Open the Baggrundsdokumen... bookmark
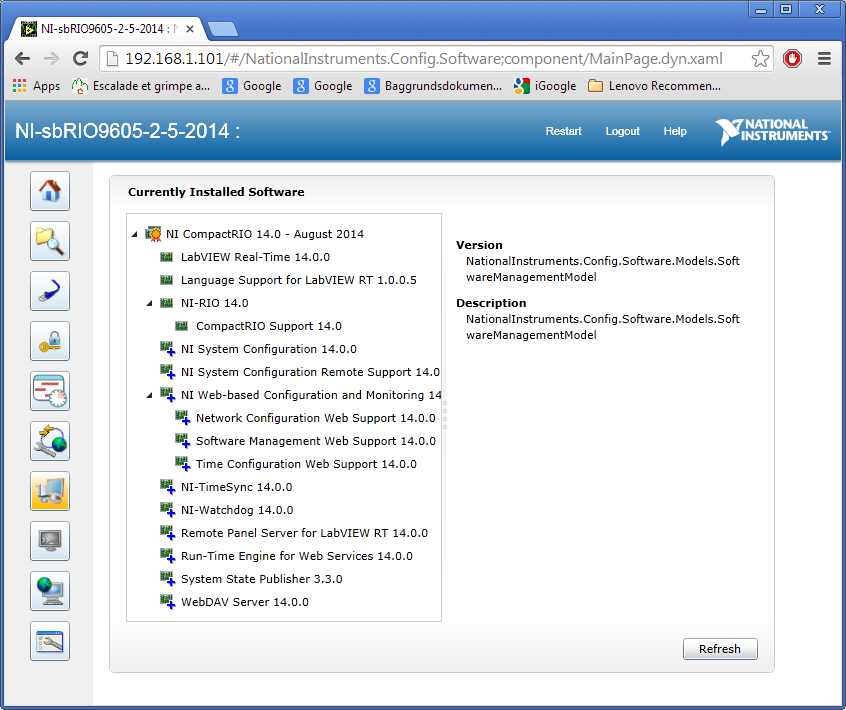 (433, 86)
